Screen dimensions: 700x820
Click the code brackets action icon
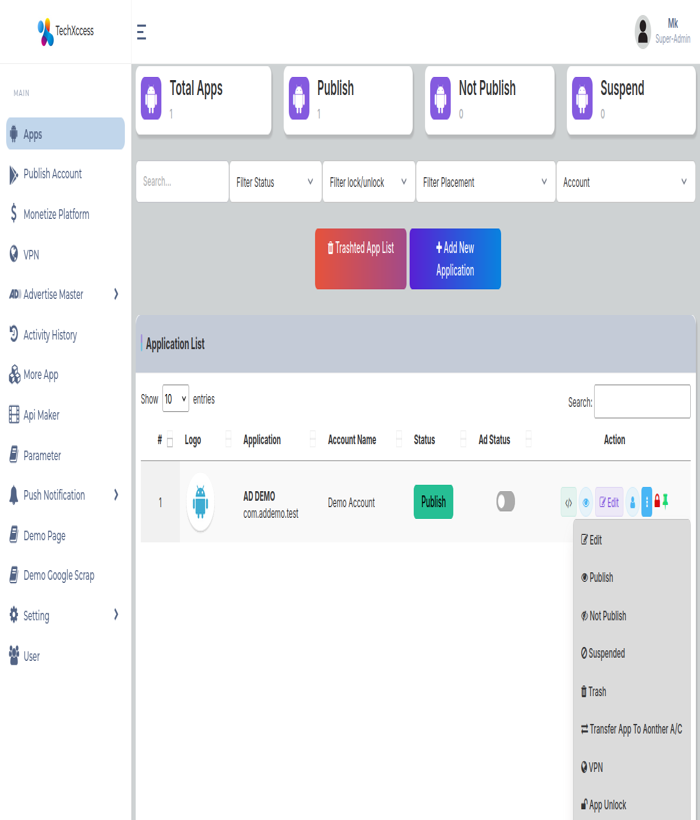point(569,502)
